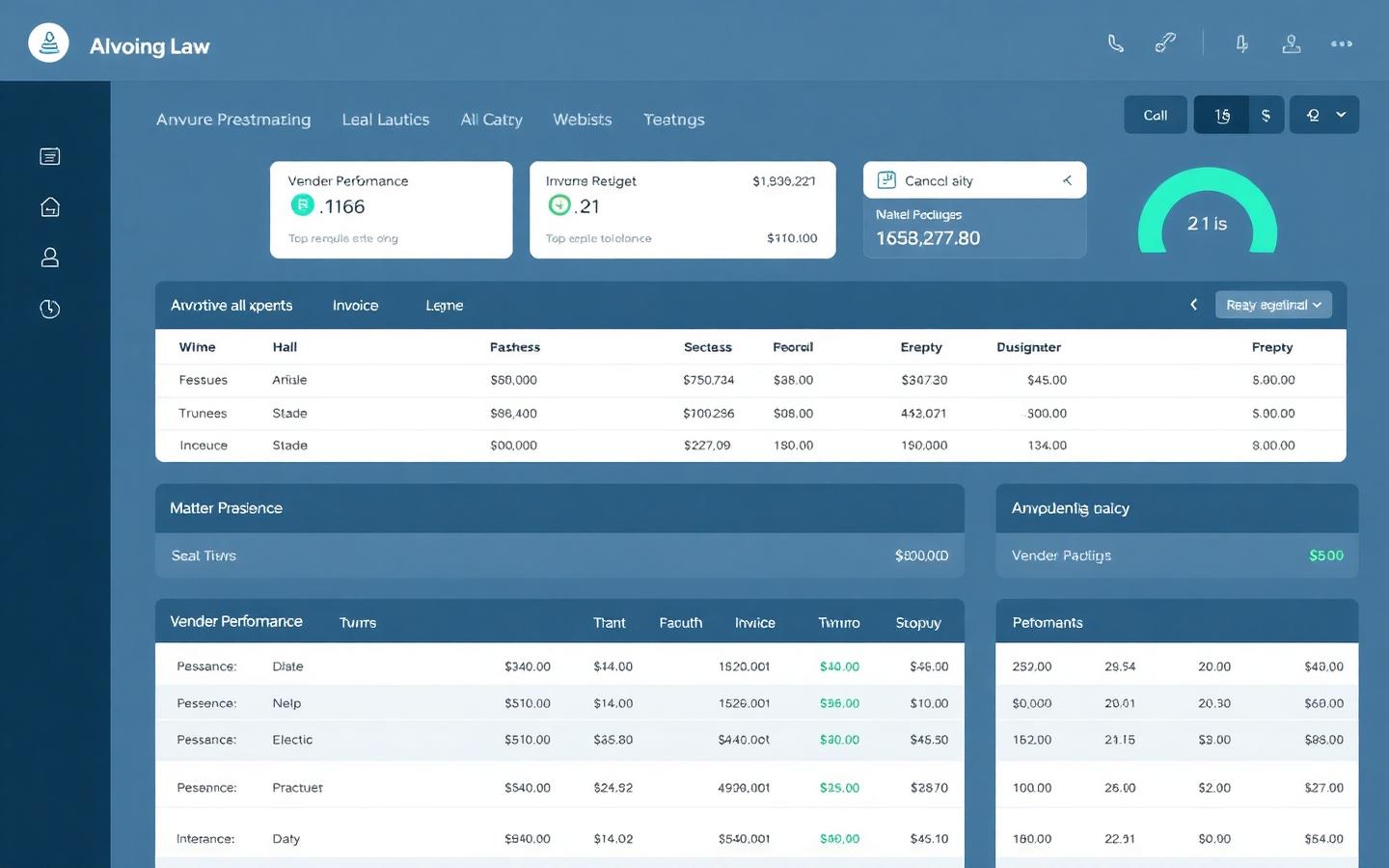Open the three-dot more options menu
This screenshot has height=868, width=1389.
coord(1341,43)
